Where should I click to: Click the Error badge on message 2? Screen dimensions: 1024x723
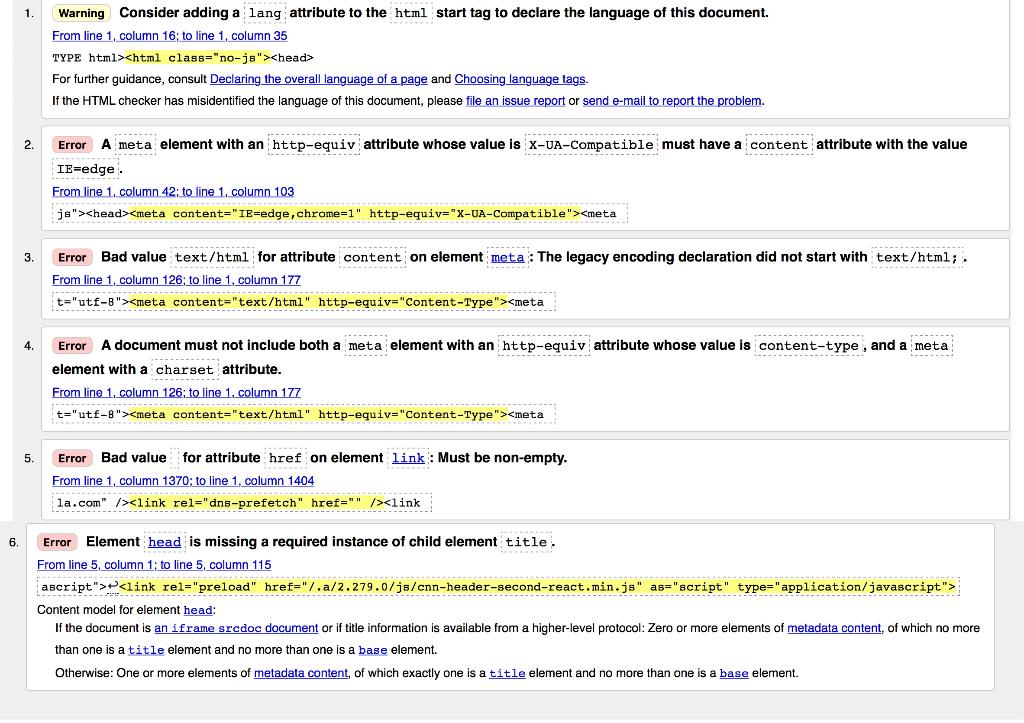(72, 145)
